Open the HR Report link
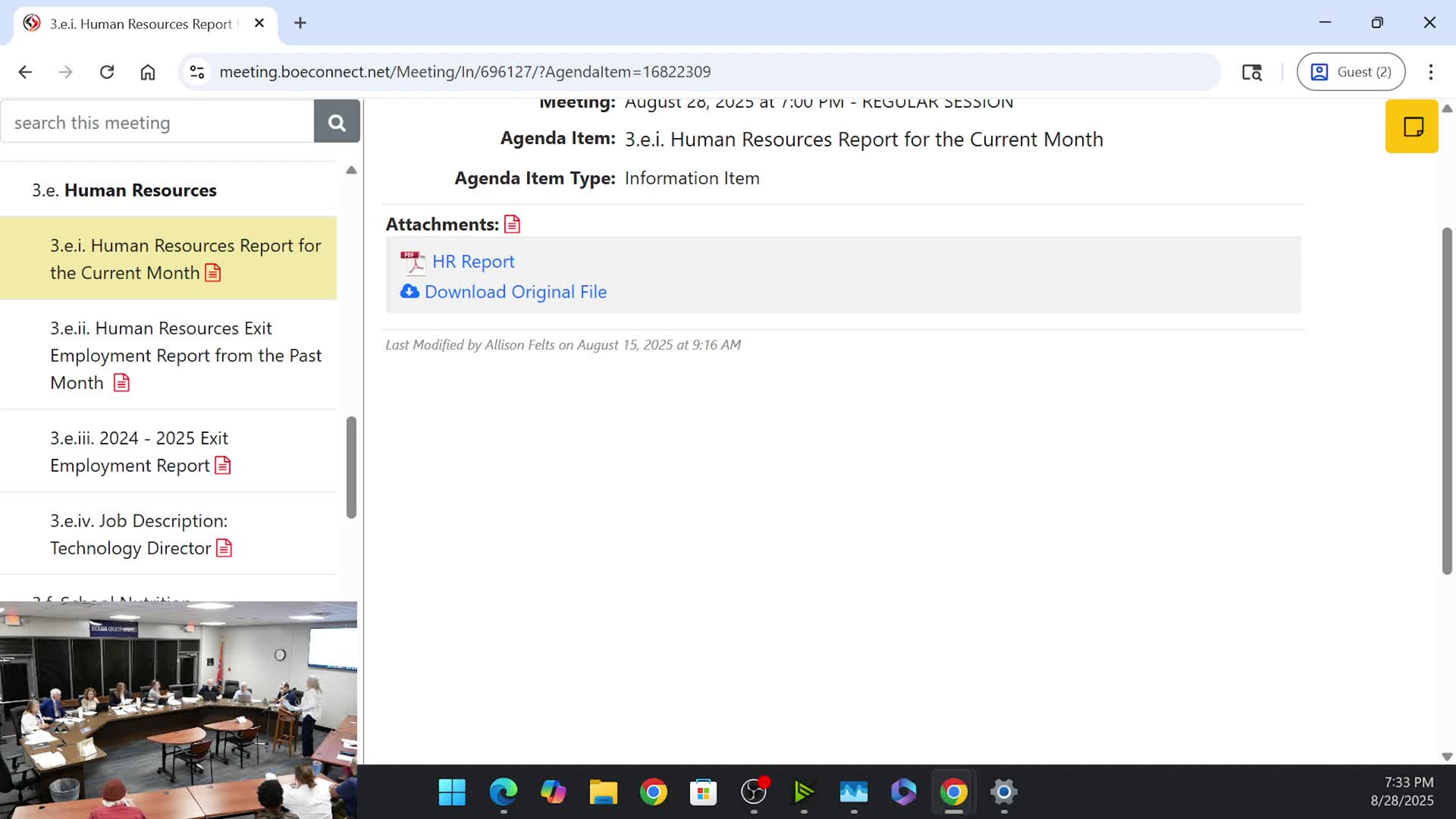1456x819 pixels. 473,262
